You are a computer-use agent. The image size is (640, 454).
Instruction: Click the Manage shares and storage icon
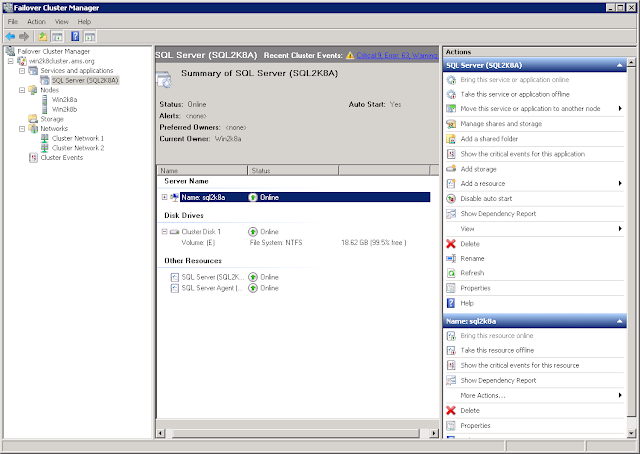click(x=451, y=124)
